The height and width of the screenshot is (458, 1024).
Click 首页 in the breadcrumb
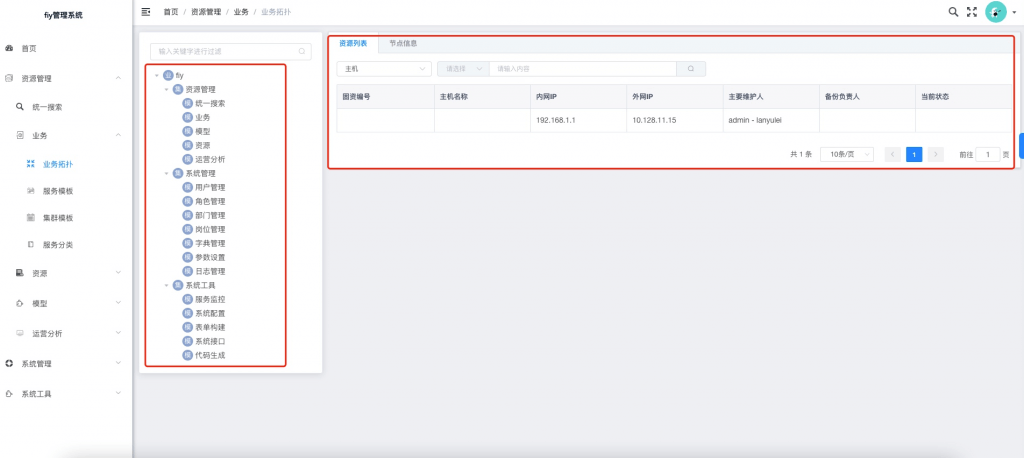coord(170,12)
